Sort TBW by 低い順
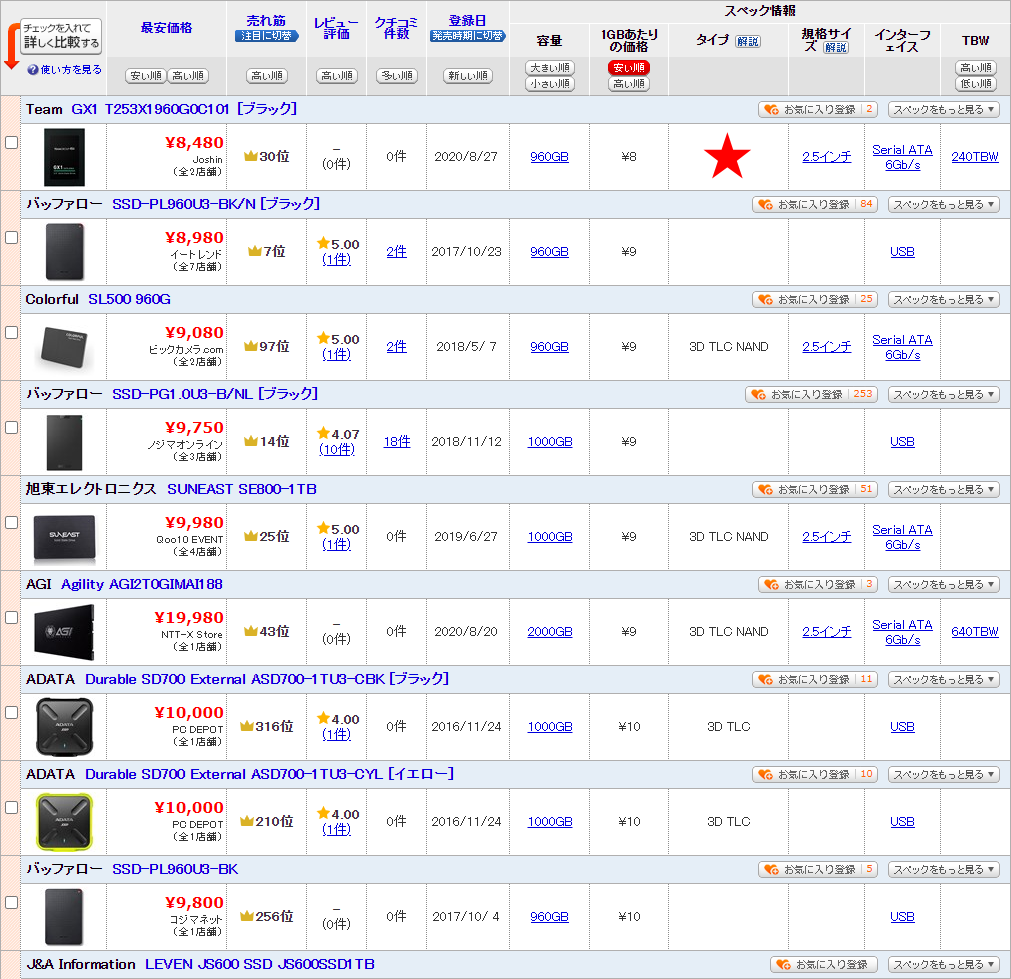Viewport: 1011px width, 979px height. click(976, 84)
